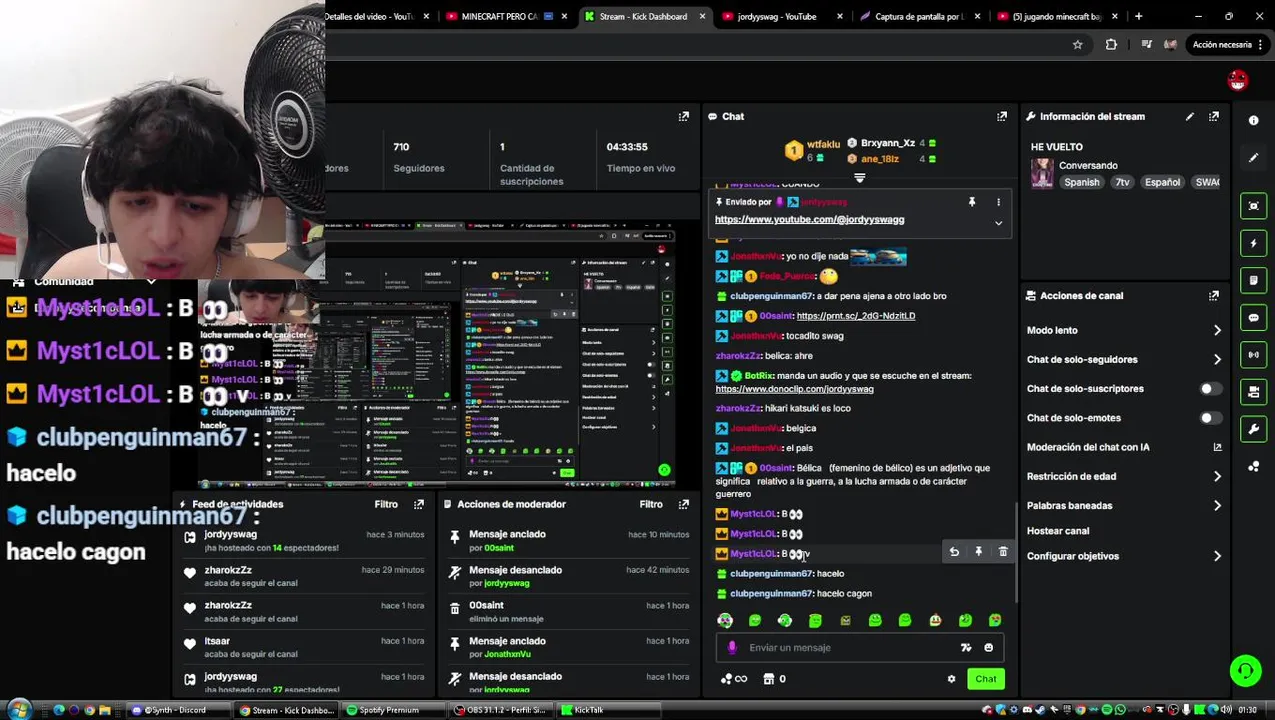
Task: Open the Moderación del chat con IA link icon
Action: click(1217, 447)
